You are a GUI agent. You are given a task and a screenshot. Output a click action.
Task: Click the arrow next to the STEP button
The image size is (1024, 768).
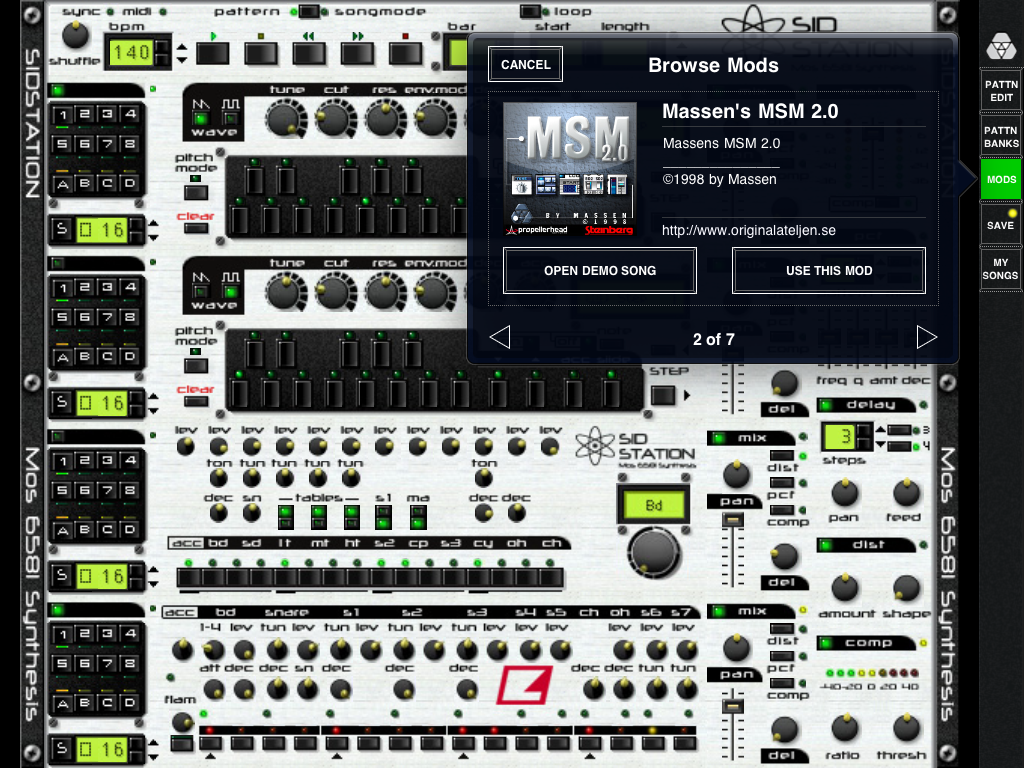[687, 395]
